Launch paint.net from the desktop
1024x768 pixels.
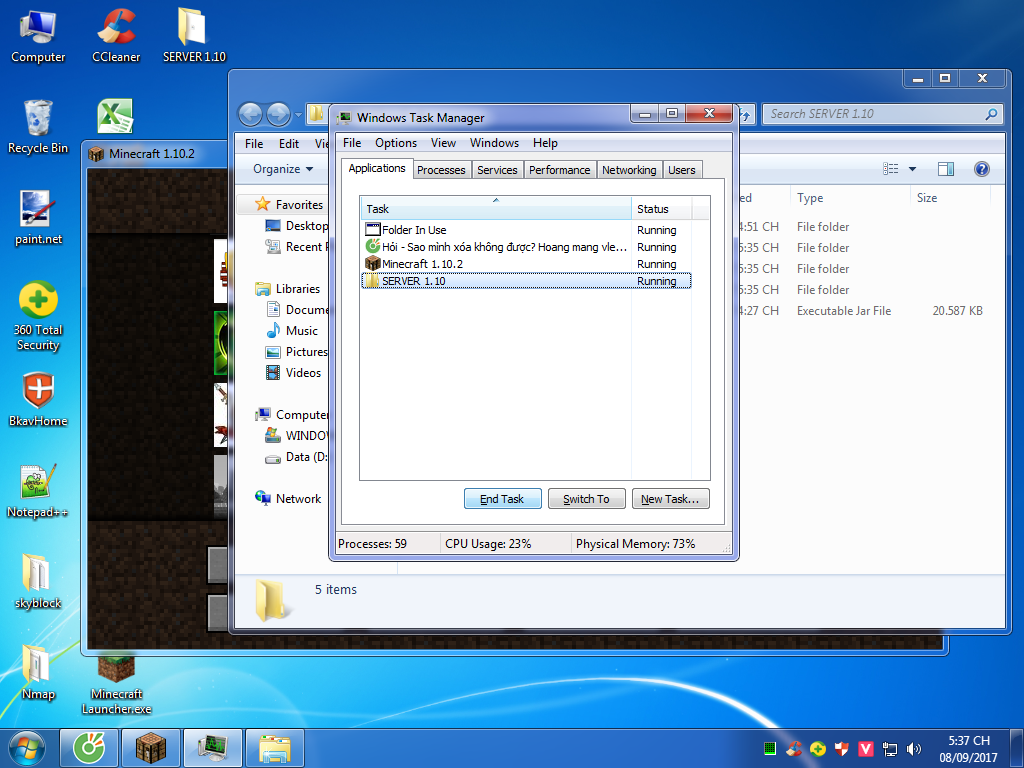[38, 219]
